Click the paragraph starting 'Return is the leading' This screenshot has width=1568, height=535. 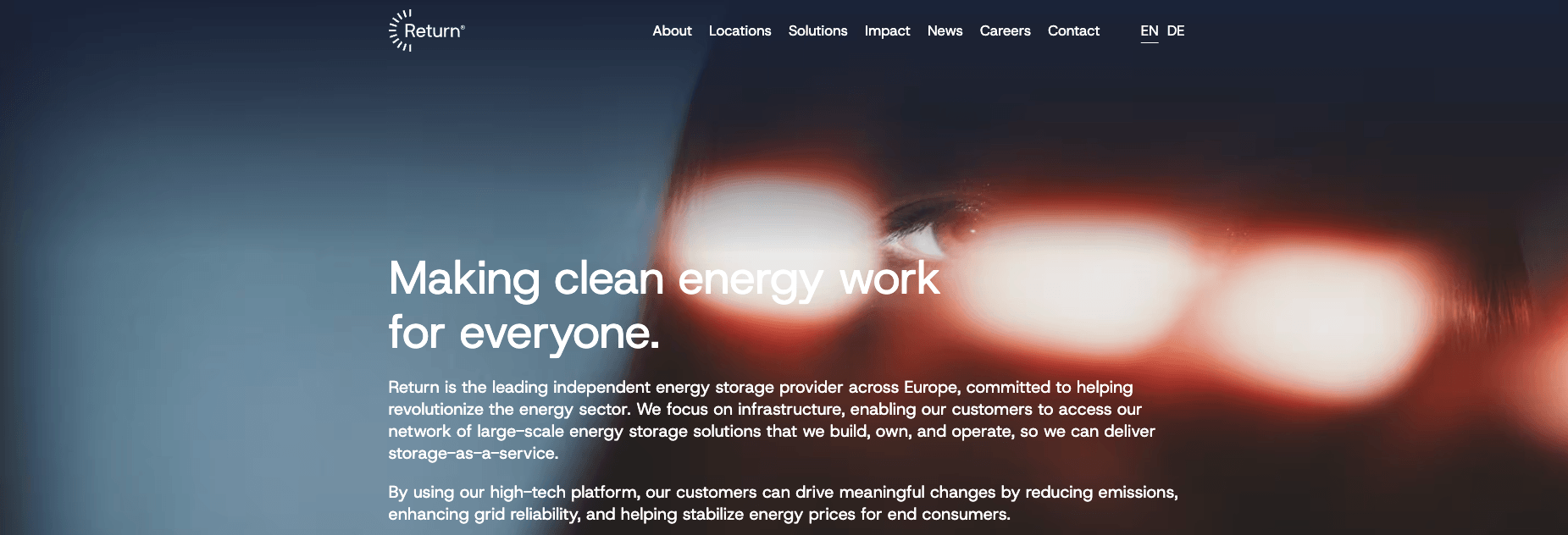[772, 420]
